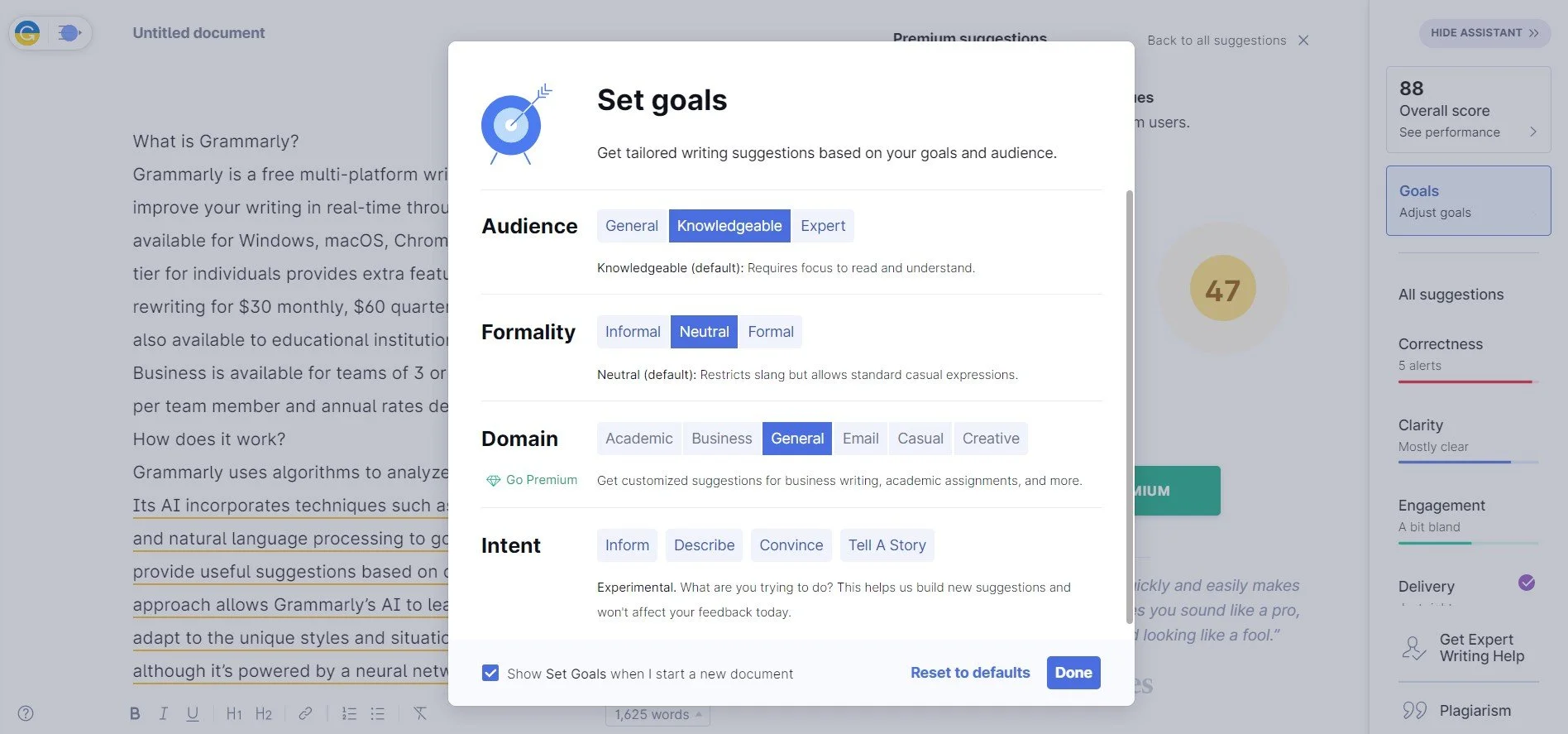The height and width of the screenshot is (734, 1568).
Task: Open Goals Adjust goals card
Action: click(1468, 200)
